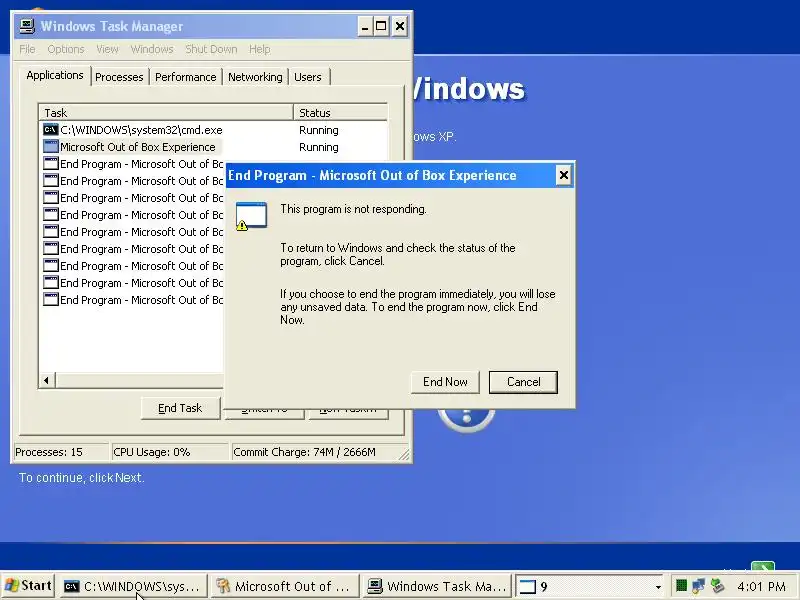Click the blue question mark help icon
This screenshot has width=800, height=600.
tap(466, 419)
